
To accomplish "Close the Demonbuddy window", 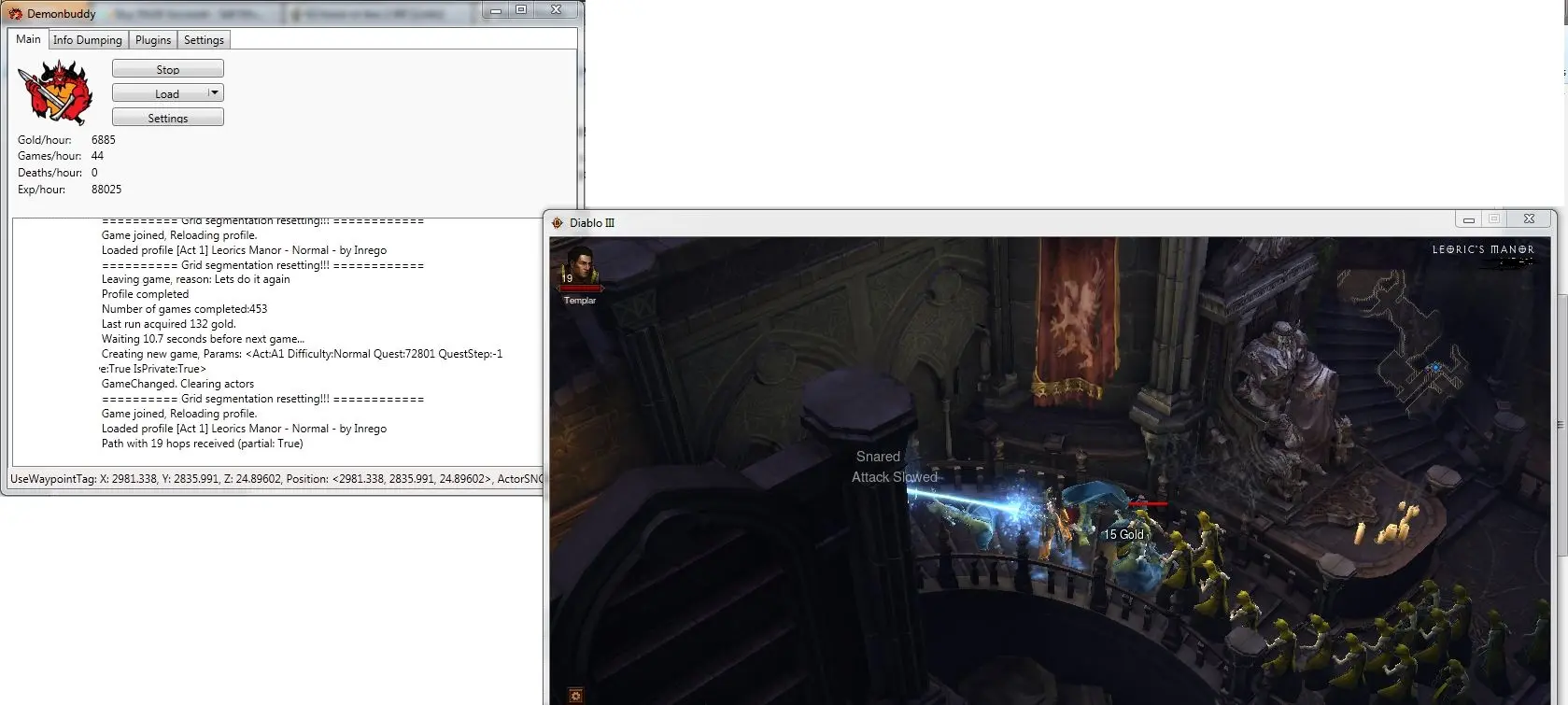I will (x=556, y=10).
